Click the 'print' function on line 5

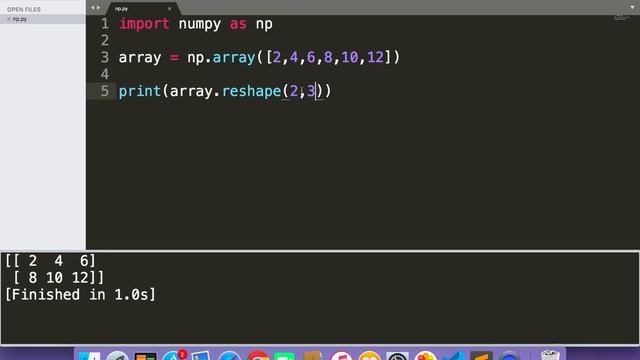[x=140, y=91]
